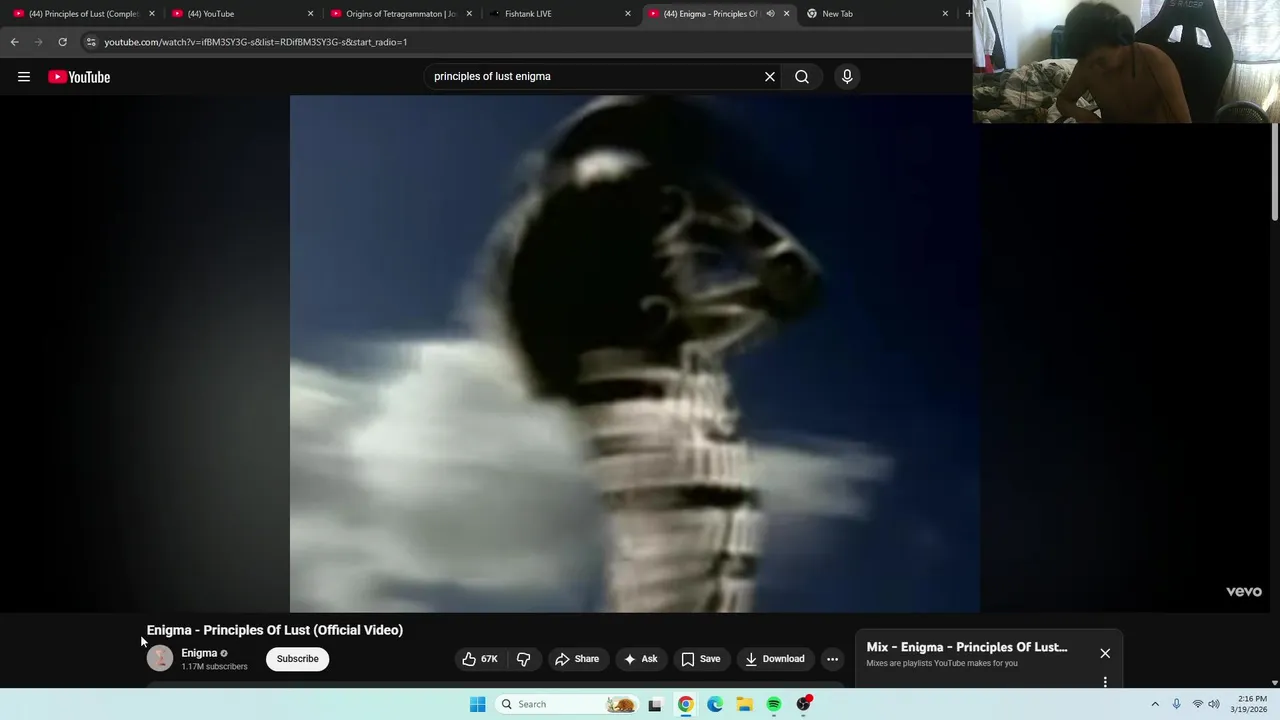Click the video player to pause
The image size is (1280, 720).
(x=635, y=353)
